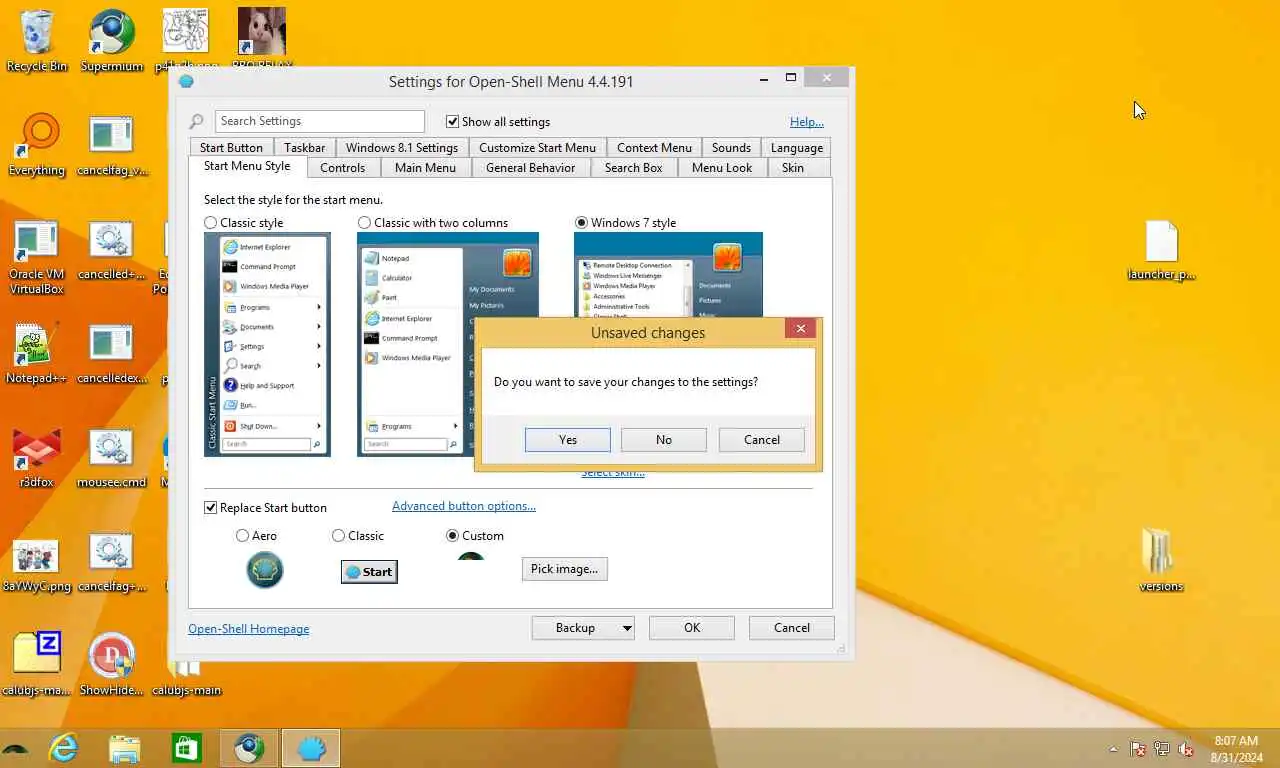Switch to Supermium in the taskbar
This screenshot has width=1280, height=768.
pos(249,748)
